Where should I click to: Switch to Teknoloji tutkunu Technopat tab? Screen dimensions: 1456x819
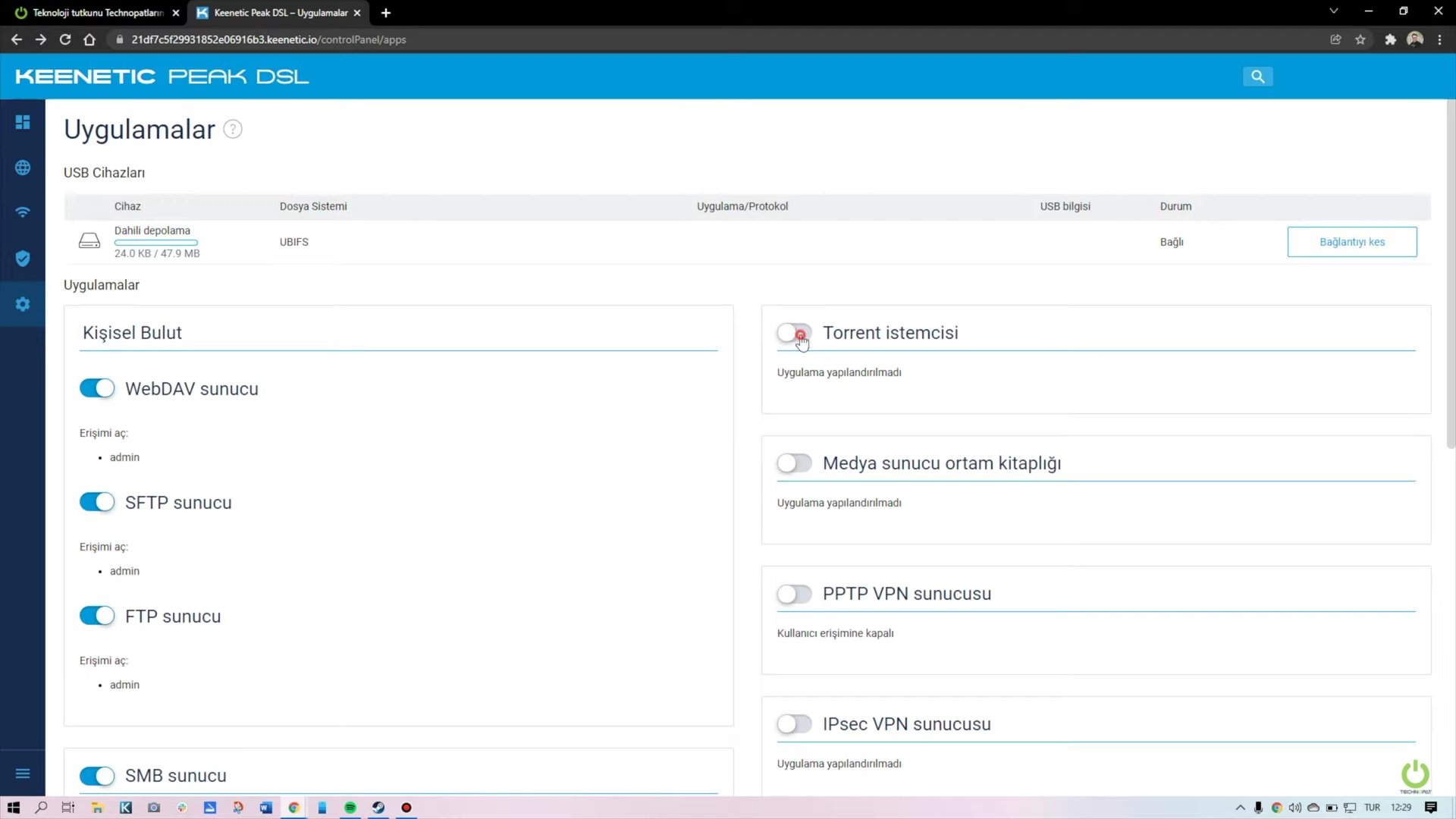point(97,13)
